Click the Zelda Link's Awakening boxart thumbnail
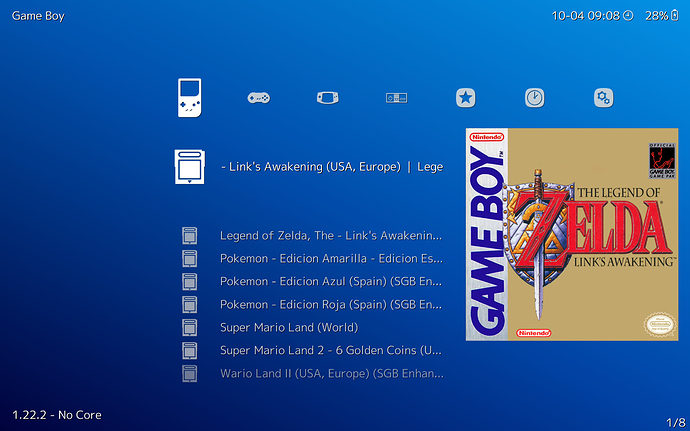Image resolution: width=690 pixels, height=431 pixels. pyautogui.click(x=572, y=234)
